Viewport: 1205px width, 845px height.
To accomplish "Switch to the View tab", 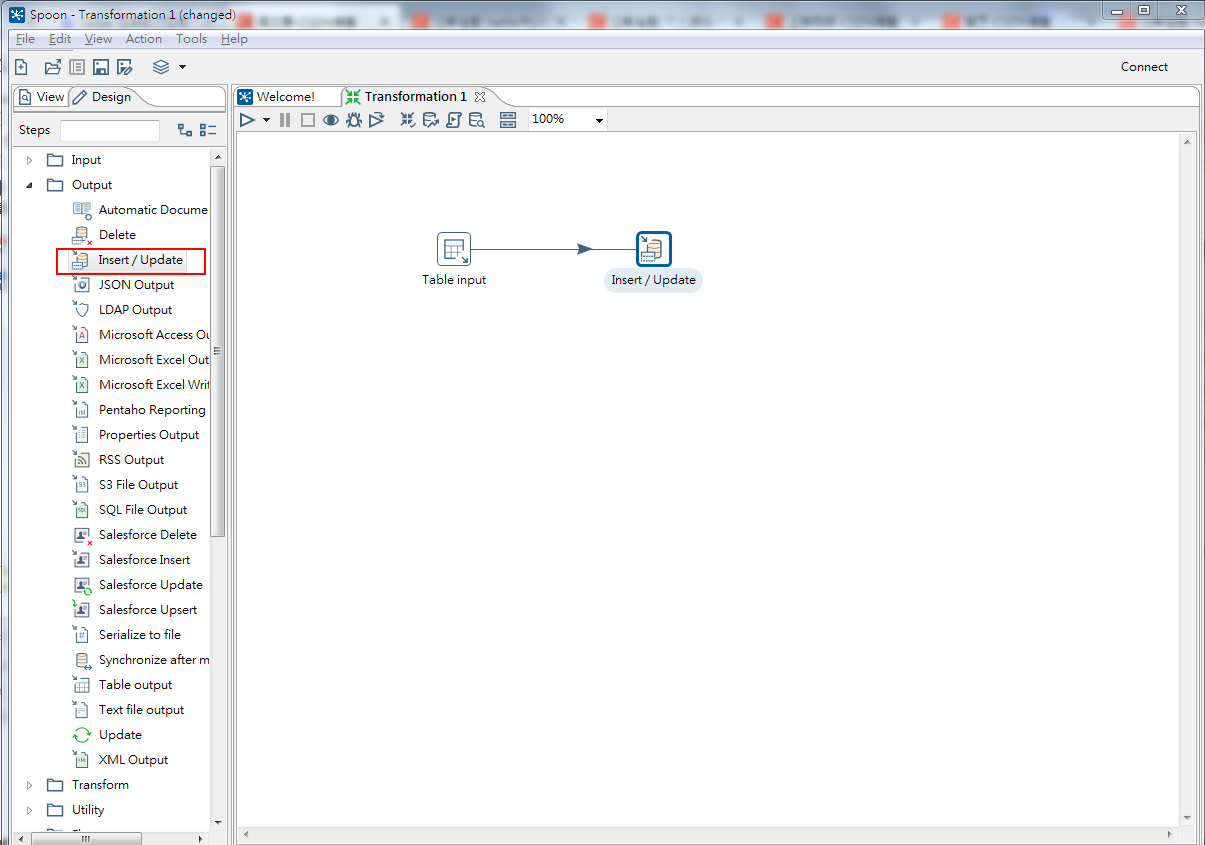I will (x=41, y=97).
